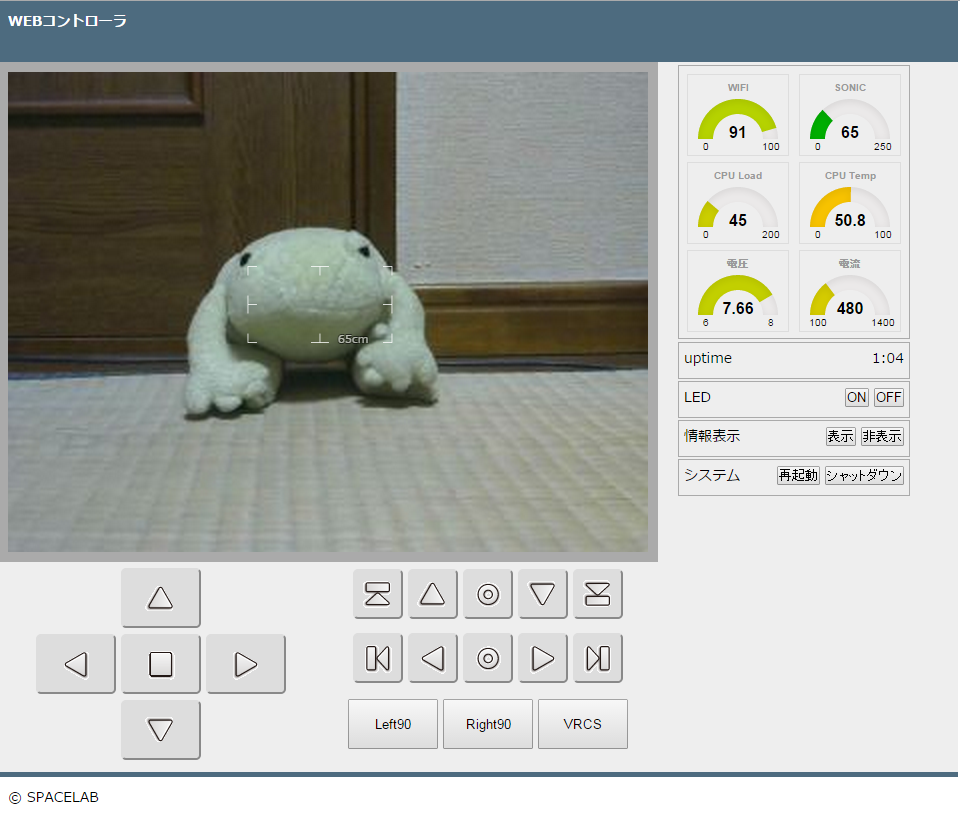Viewport: 960px width, 818px height.
Task: Drive backward with the down arrow button
Action: click(x=160, y=730)
